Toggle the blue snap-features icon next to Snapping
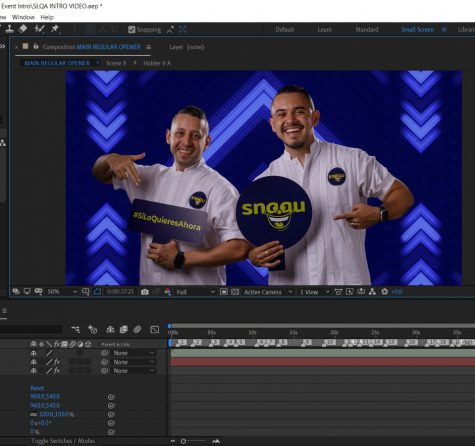This screenshot has height=446, width=475. pyautogui.click(x=183, y=29)
